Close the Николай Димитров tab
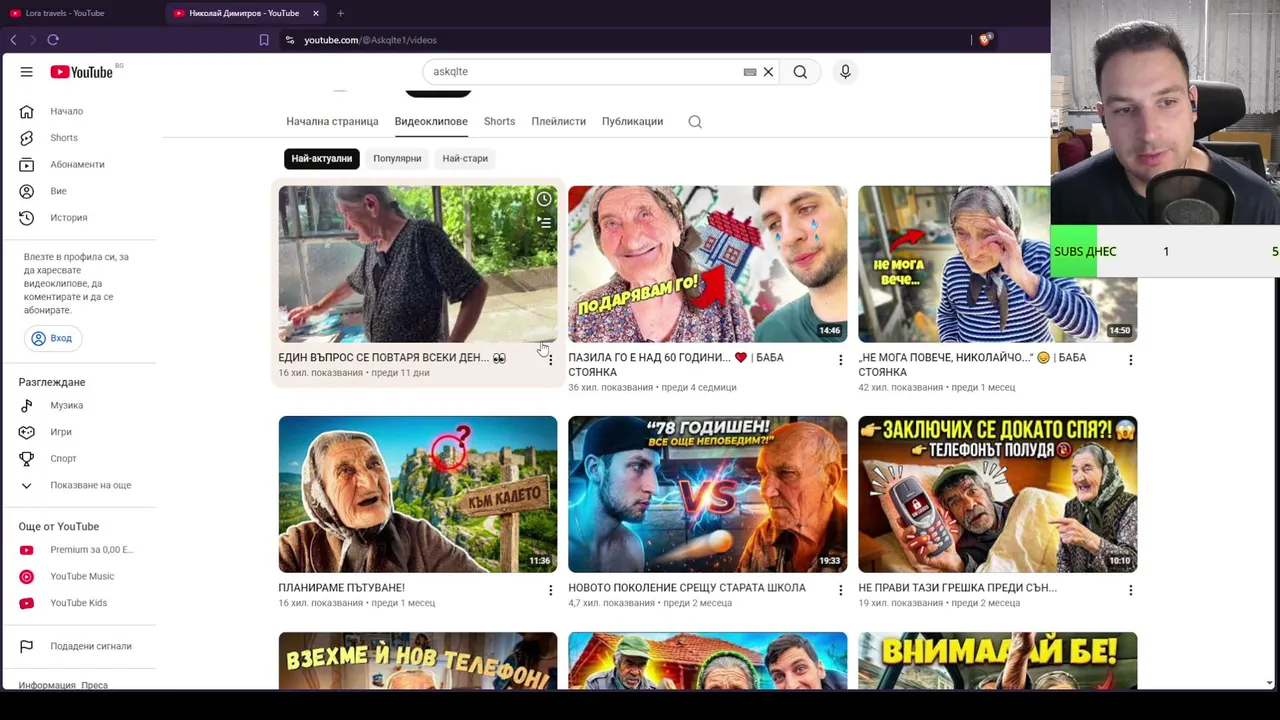 click(316, 13)
